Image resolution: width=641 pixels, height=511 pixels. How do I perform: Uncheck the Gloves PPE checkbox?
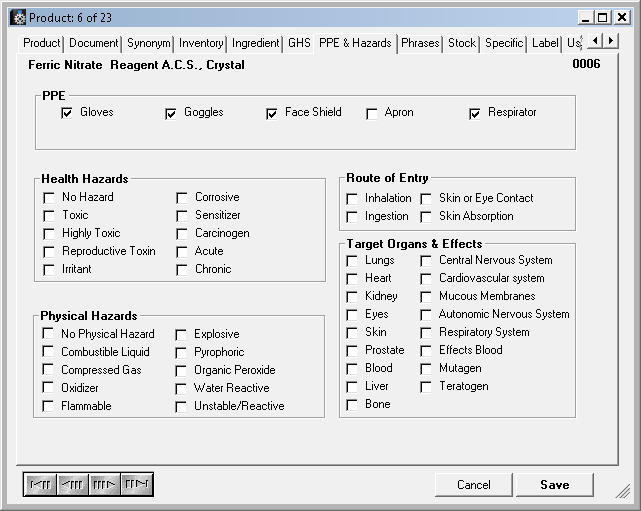click(x=67, y=114)
